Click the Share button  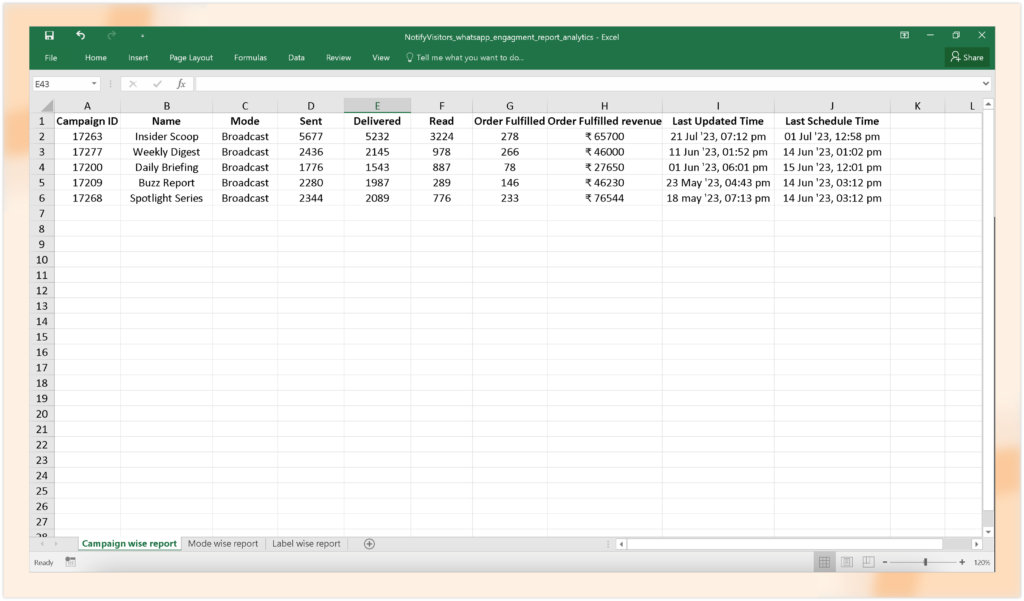(967, 58)
